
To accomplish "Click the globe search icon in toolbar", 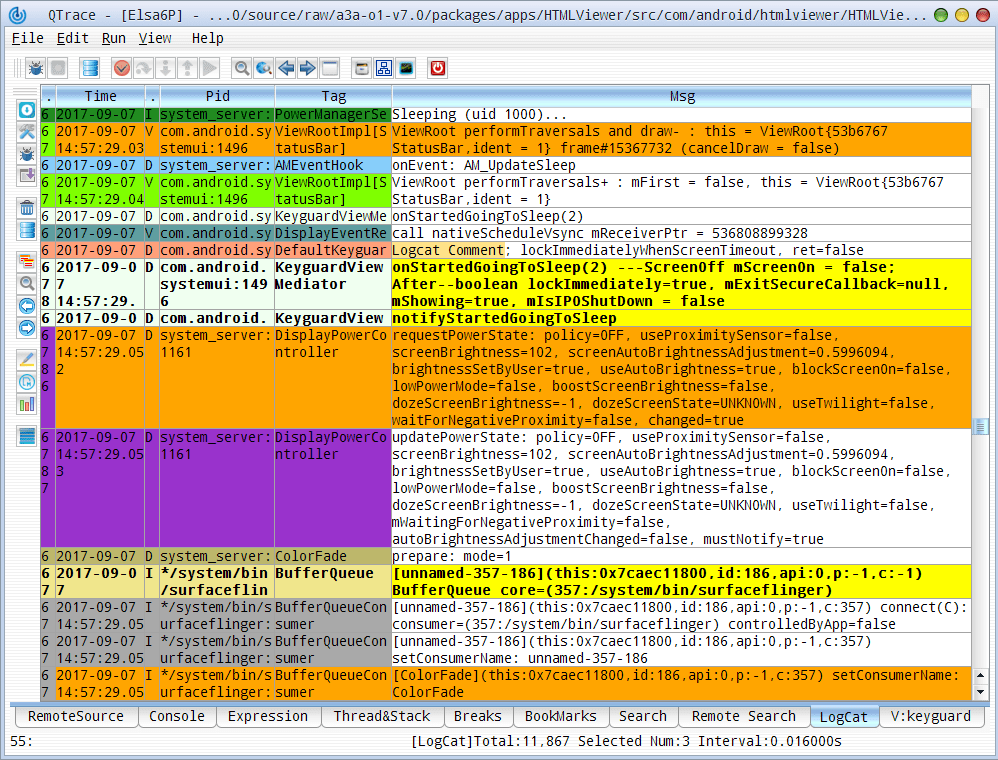I will click(264, 68).
